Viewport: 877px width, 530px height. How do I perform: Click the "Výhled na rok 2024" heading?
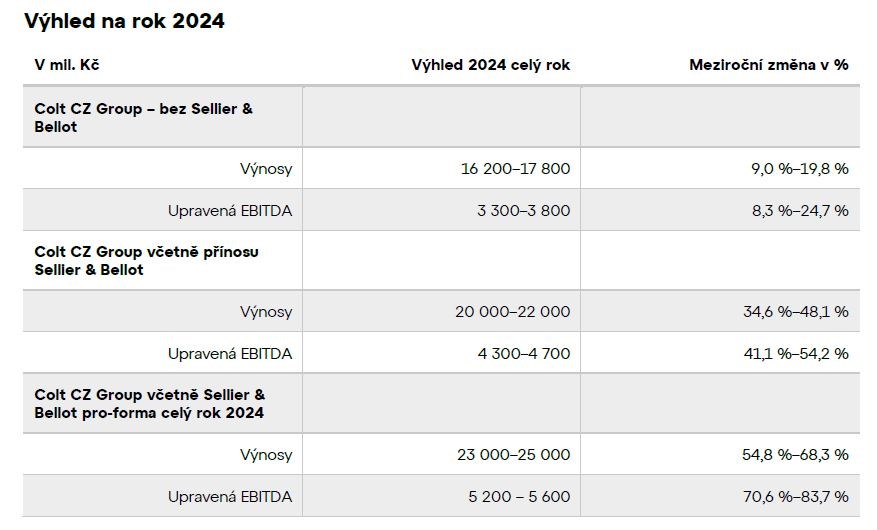[124, 21]
